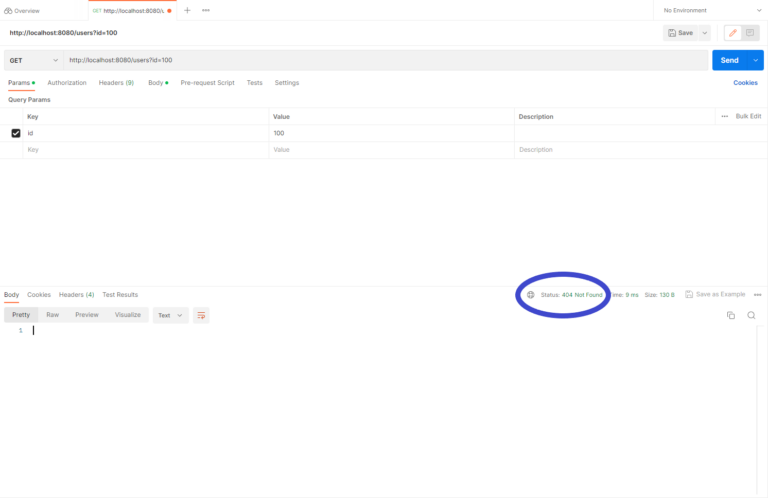Viewport: 768px width, 498px height.
Task: Expand the Text format dropdown in response
Action: pyautogui.click(x=170, y=315)
